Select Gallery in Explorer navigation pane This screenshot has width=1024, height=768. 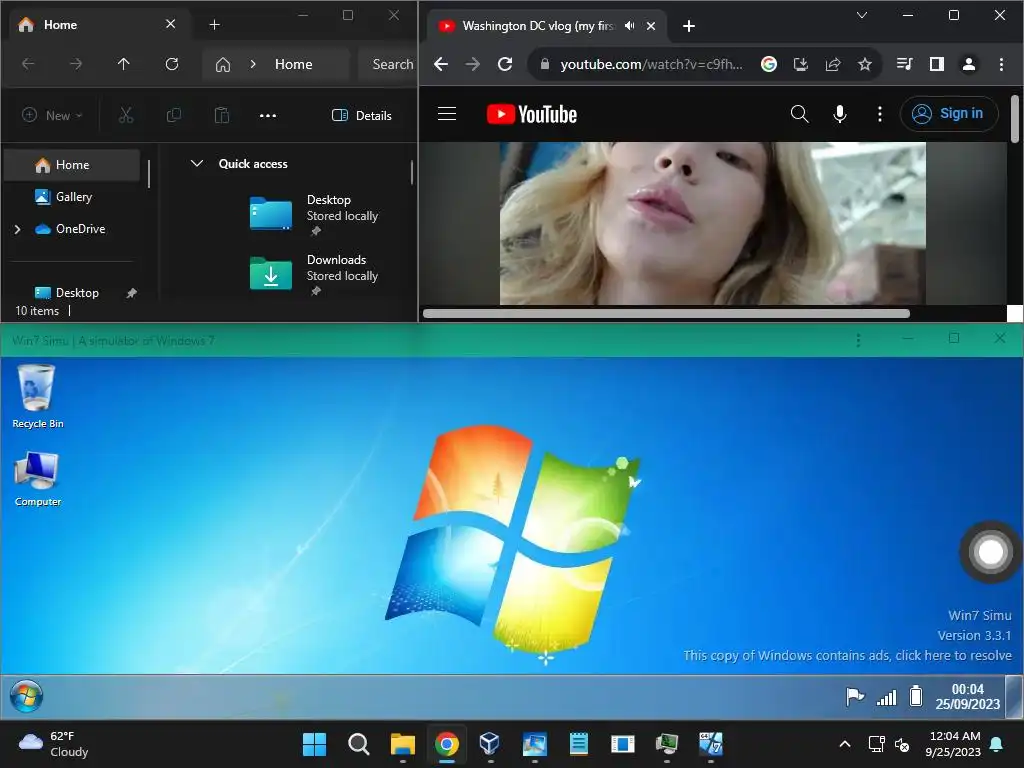coord(72,197)
